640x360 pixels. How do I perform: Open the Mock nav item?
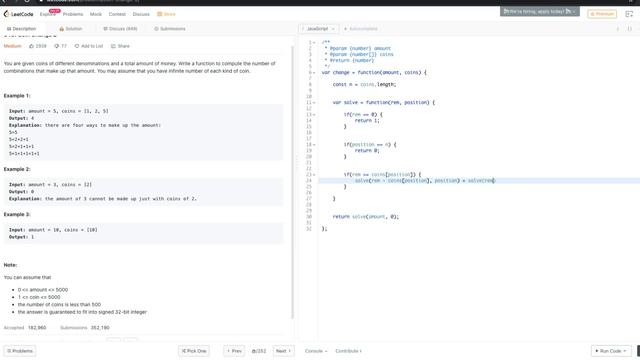[96, 14]
